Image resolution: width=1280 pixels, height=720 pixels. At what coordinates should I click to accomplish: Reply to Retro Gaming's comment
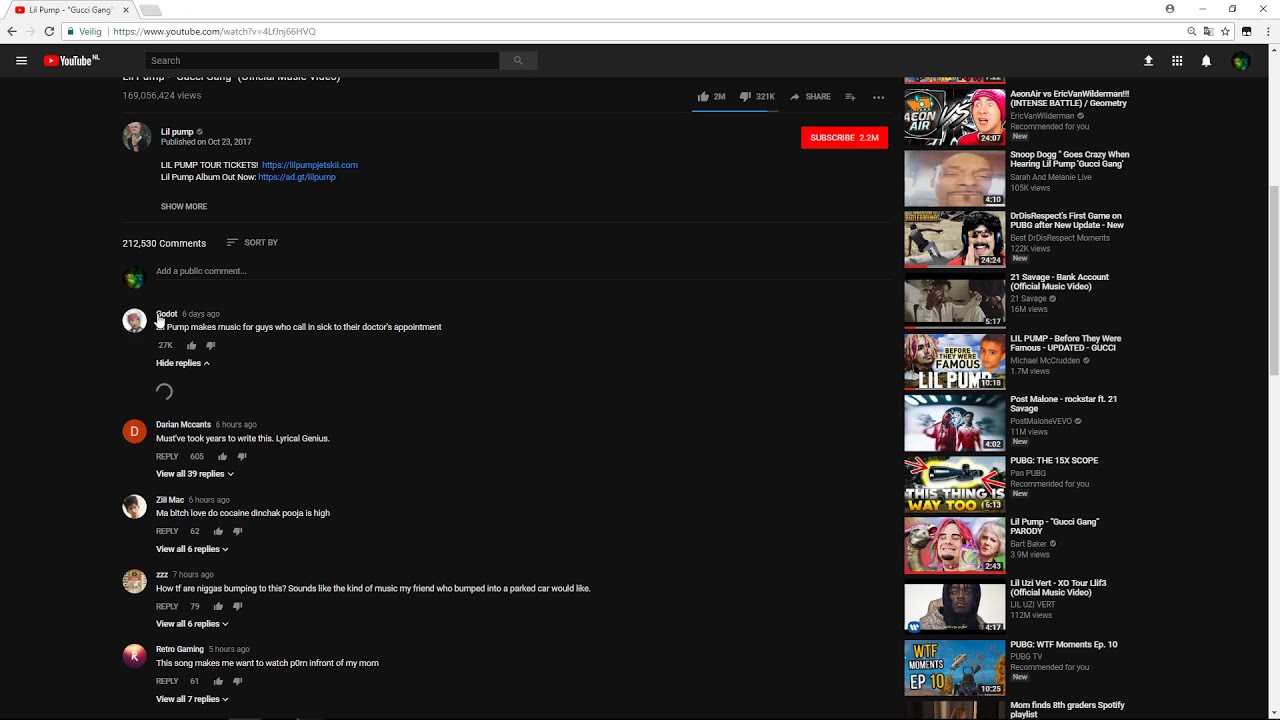[x=167, y=681]
